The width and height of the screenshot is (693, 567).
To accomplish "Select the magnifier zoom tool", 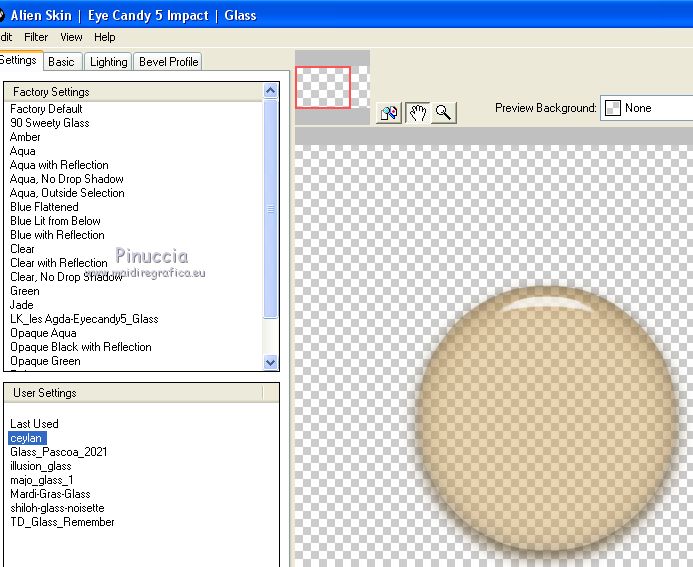I will tap(443, 113).
